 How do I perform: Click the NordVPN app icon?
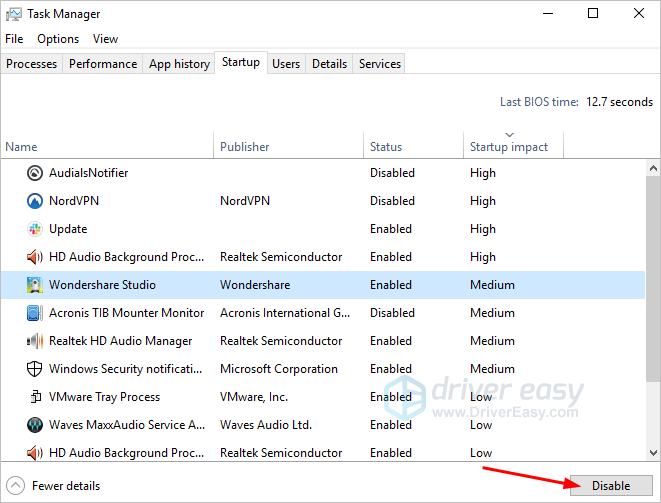[x=35, y=201]
